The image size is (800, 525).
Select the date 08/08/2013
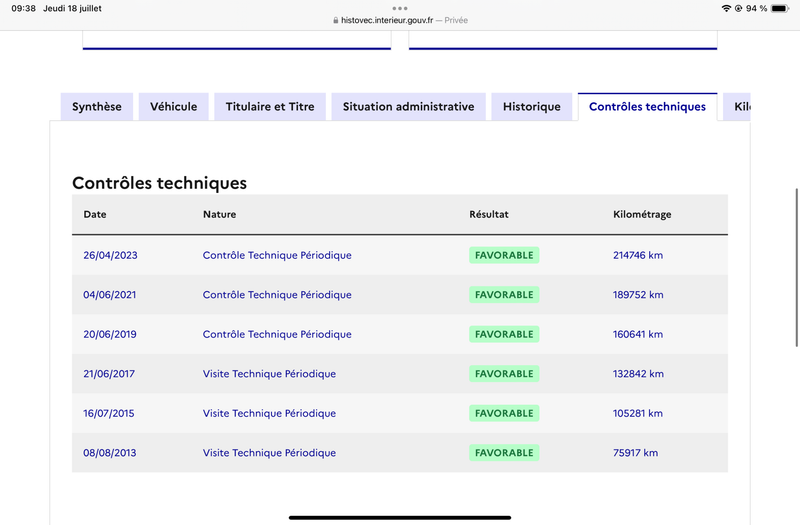110,453
